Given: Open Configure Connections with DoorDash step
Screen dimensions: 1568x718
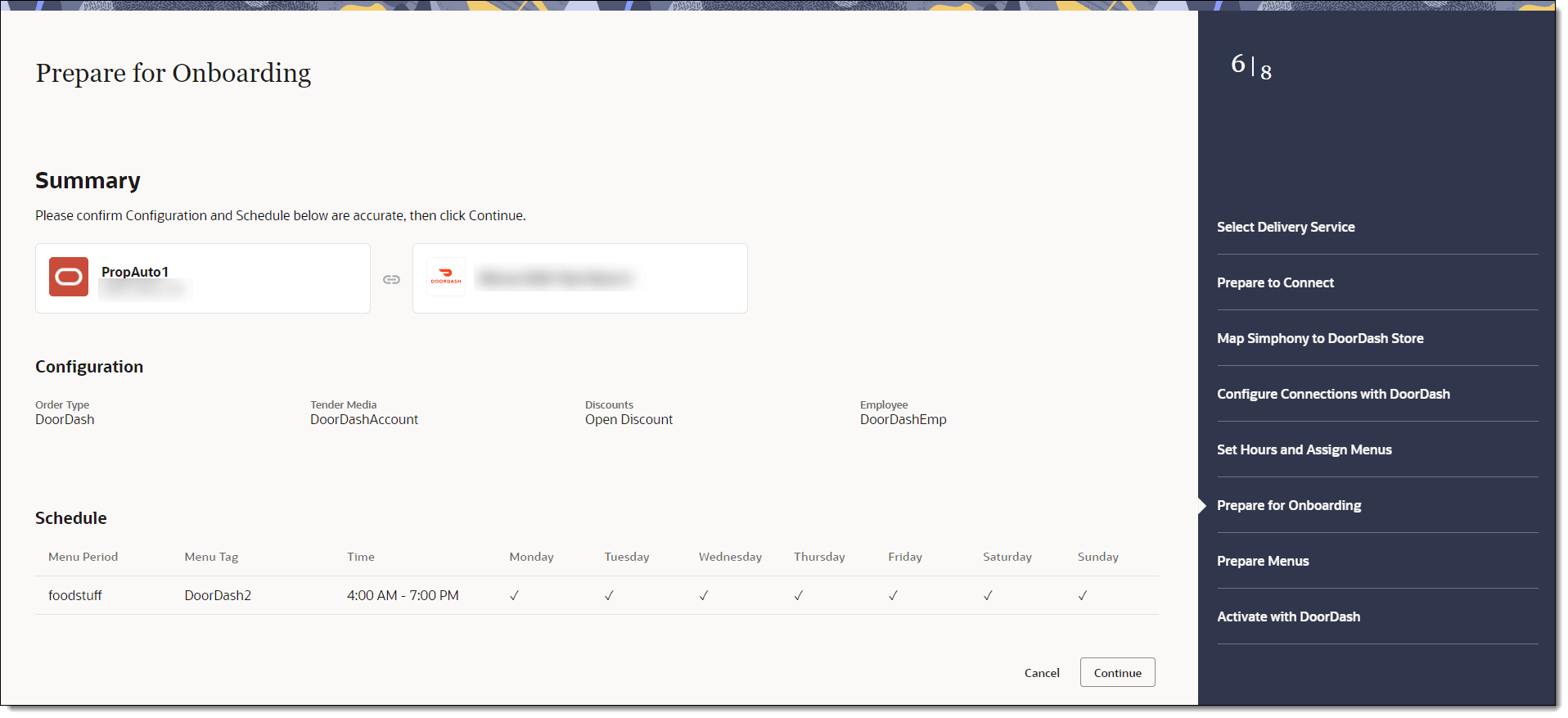Looking at the screenshot, I should 1333,394.
